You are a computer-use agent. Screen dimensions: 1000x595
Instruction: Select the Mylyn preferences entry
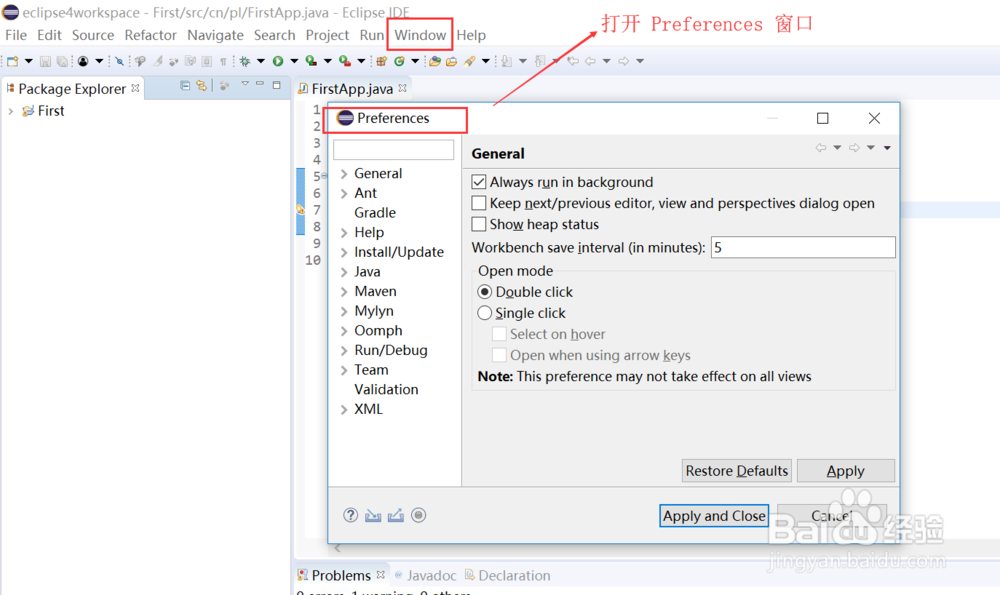(374, 311)
